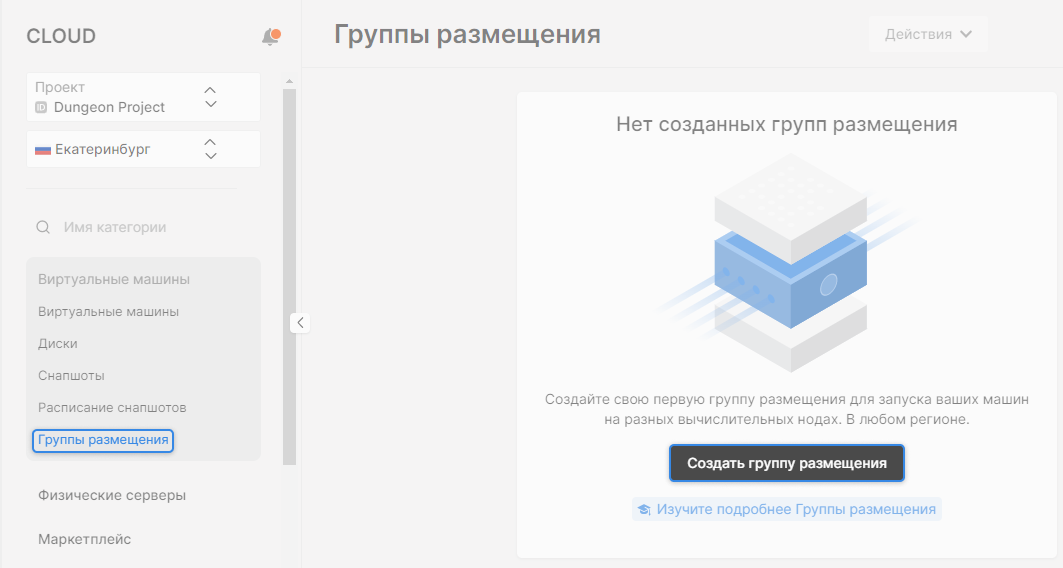Image resolution: width=1063 pixels, height=568 pixels.
Task: Follow the Изучите подробнее Группы размещения link
Action: click(787, 509)
